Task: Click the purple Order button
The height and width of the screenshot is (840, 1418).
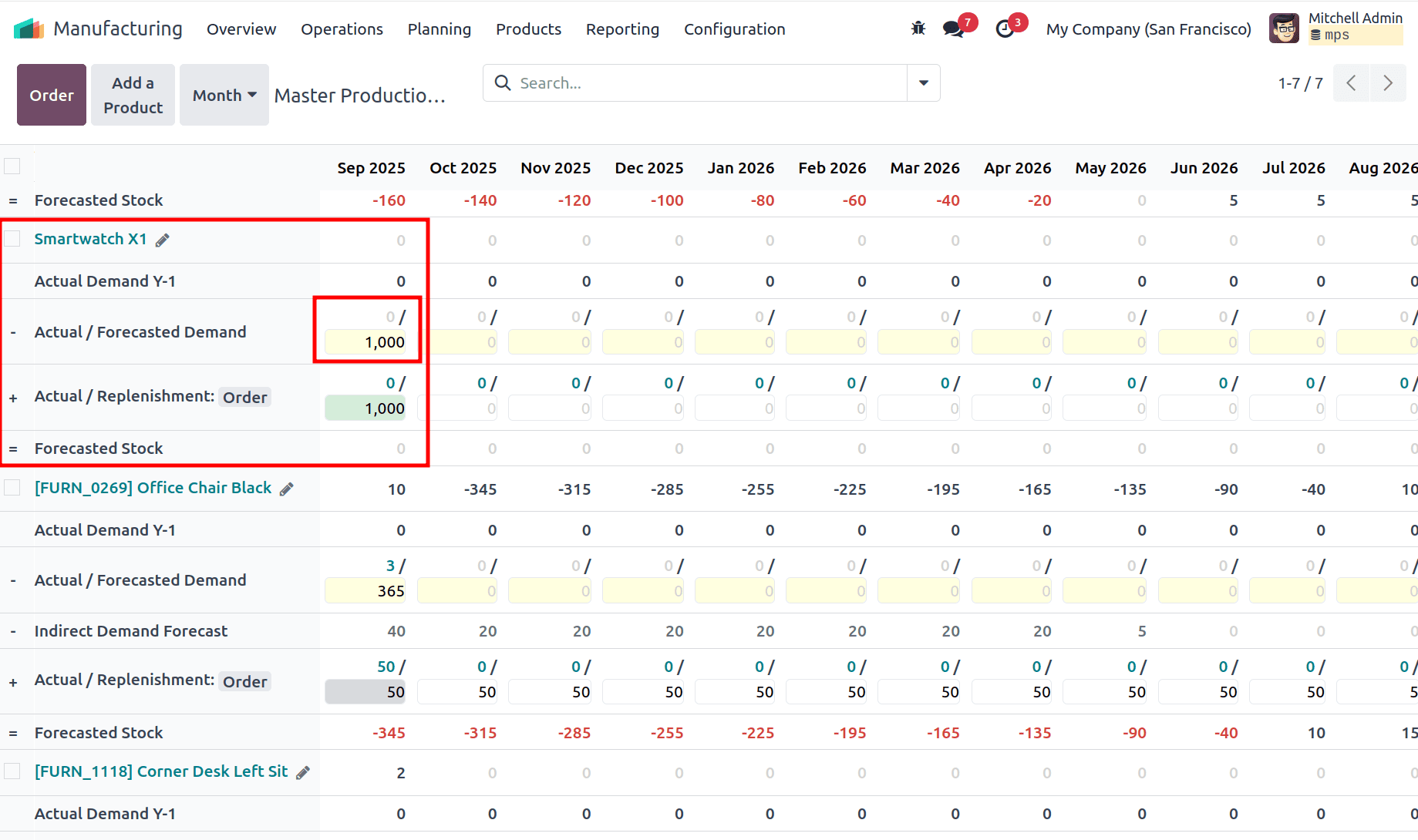Action: [51, 94]
